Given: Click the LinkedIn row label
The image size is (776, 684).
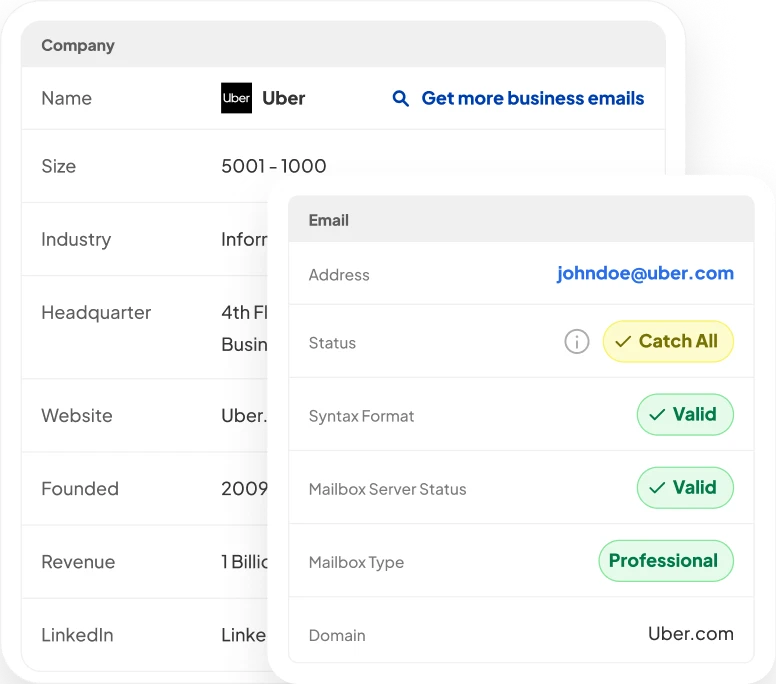Looking at the screenshot, I should (x=77, y=635).
